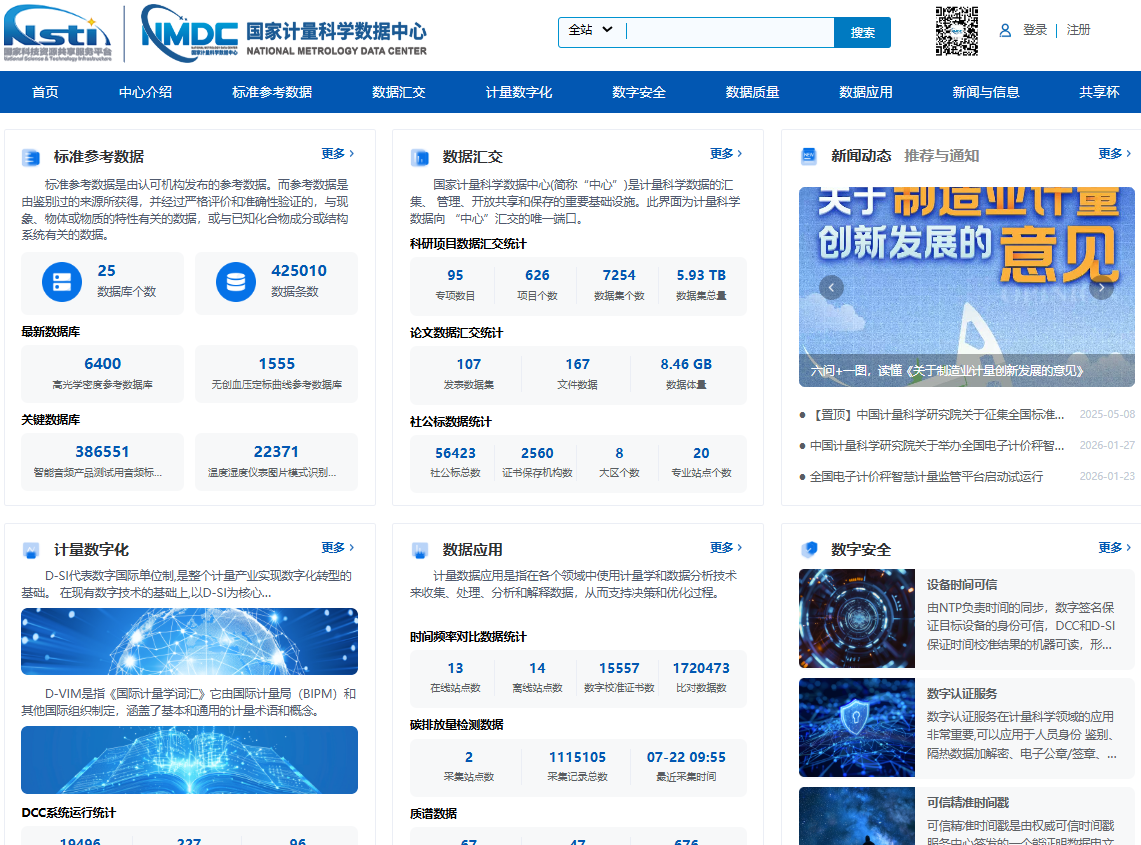Show the next news carousel slide
1141x845 pixels.
click(1101, 287)
